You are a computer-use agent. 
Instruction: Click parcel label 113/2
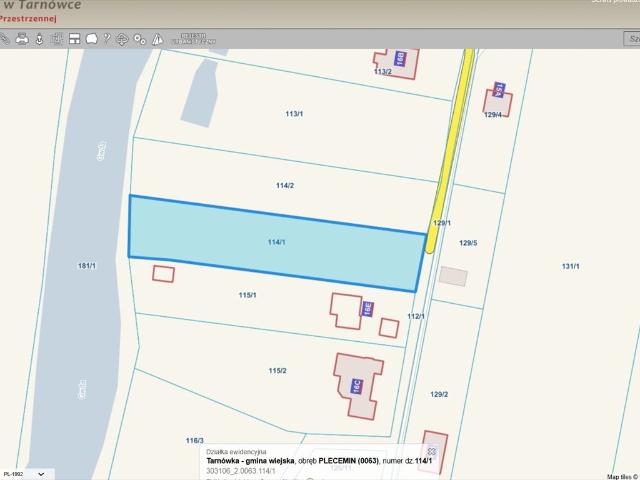(x=383, y=72)
